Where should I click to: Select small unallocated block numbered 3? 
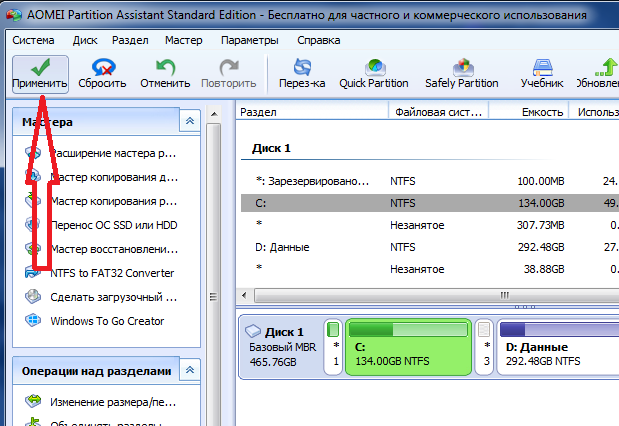pos(484,347)
